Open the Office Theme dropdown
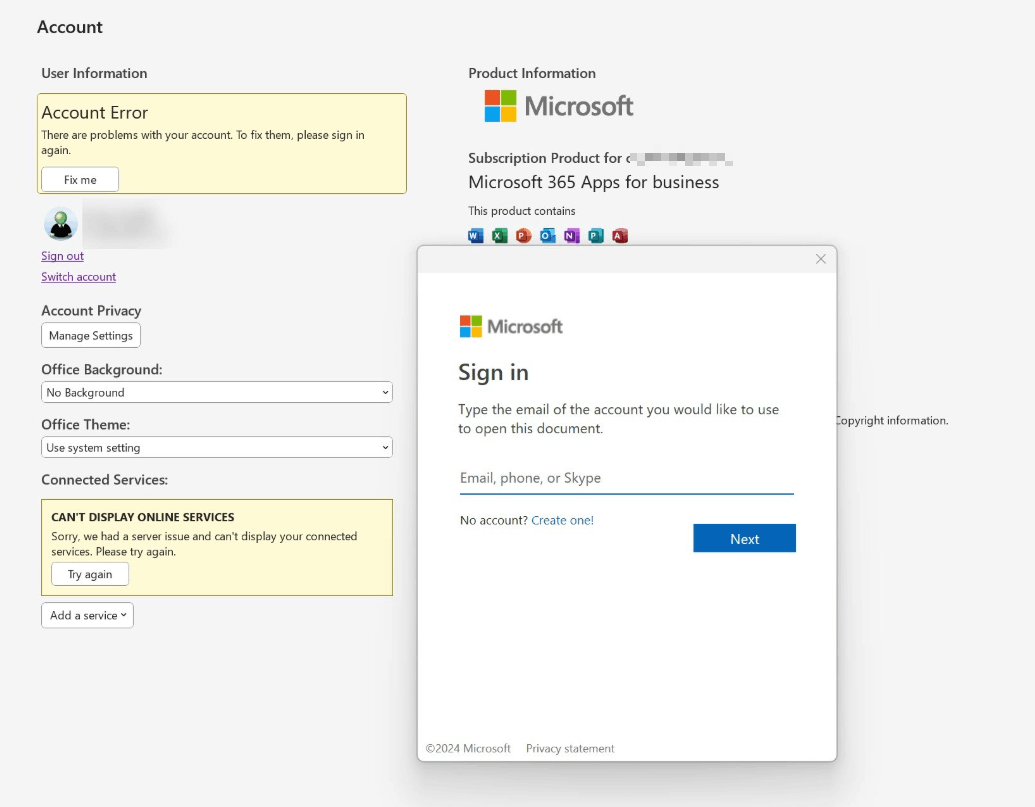 pos(217,447)
